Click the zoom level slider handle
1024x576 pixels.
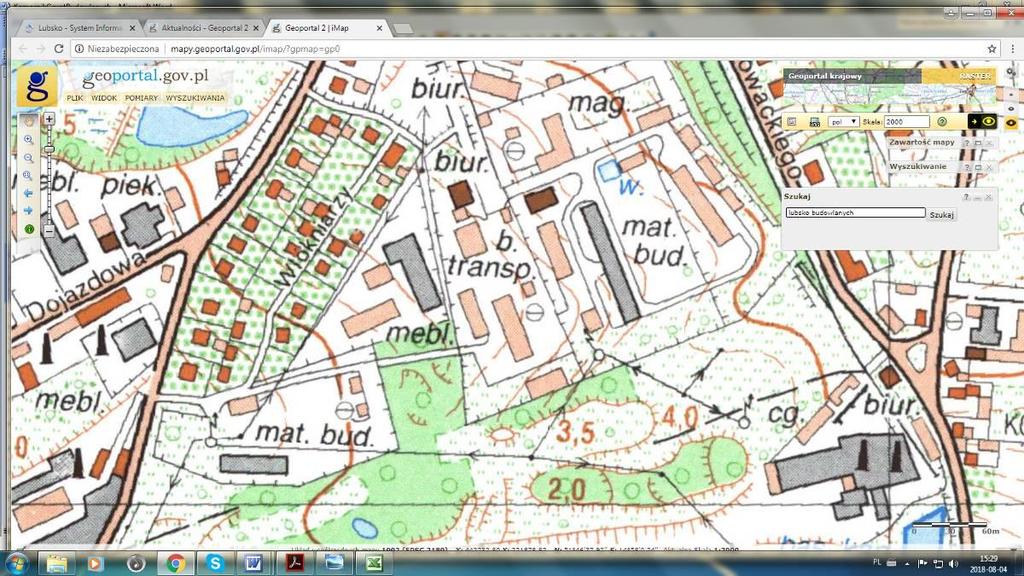(49, 150)
